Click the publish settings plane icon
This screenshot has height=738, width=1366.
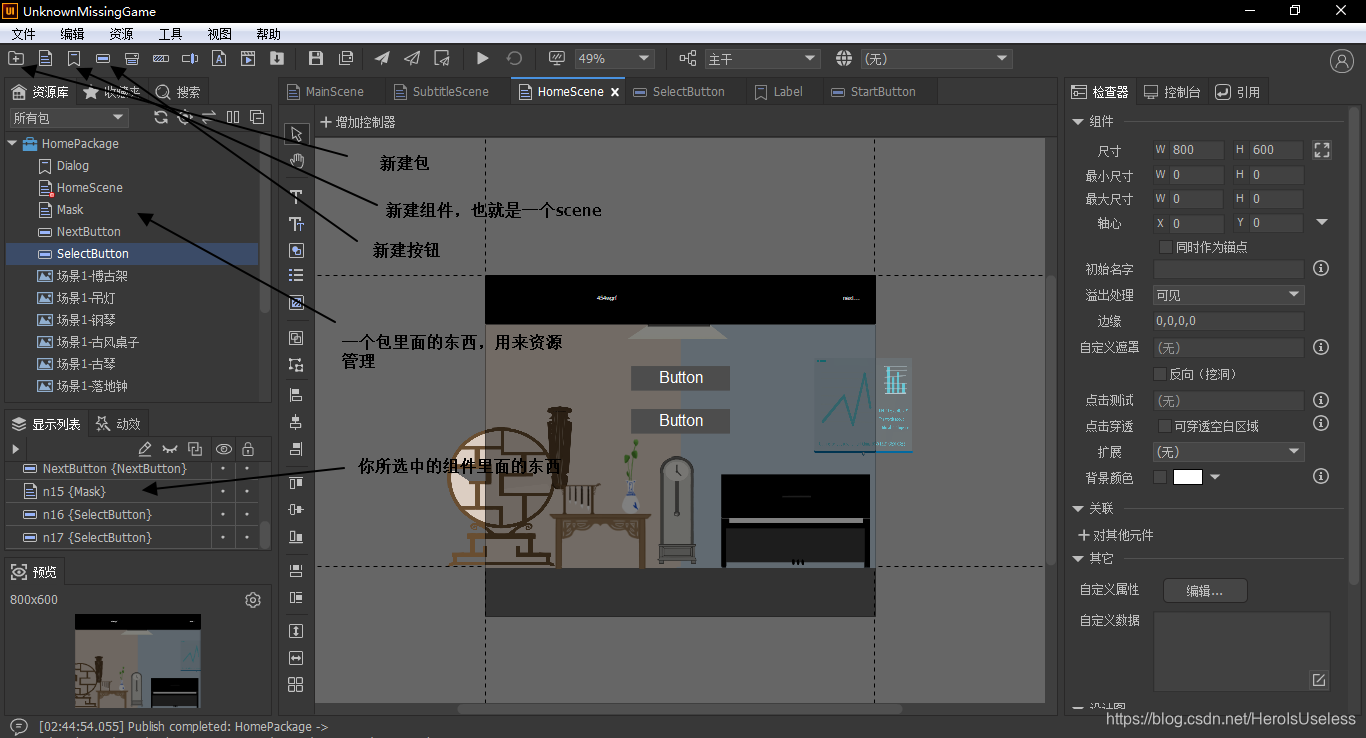440,59
